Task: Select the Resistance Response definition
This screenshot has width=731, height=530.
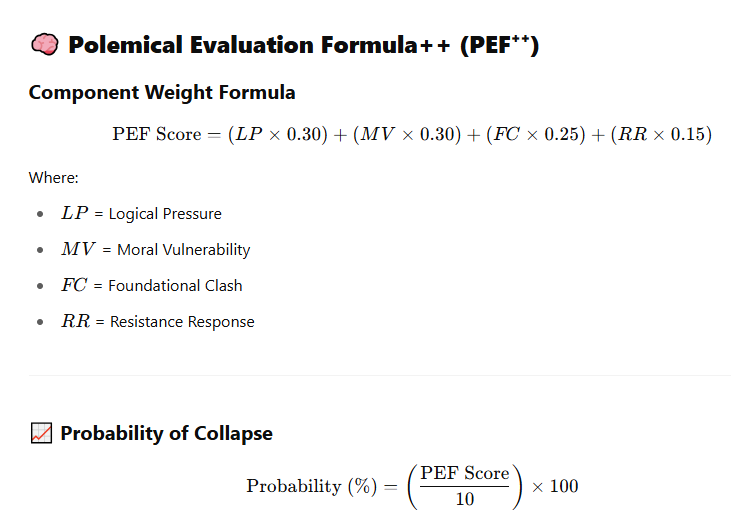Action: [182, 322]
